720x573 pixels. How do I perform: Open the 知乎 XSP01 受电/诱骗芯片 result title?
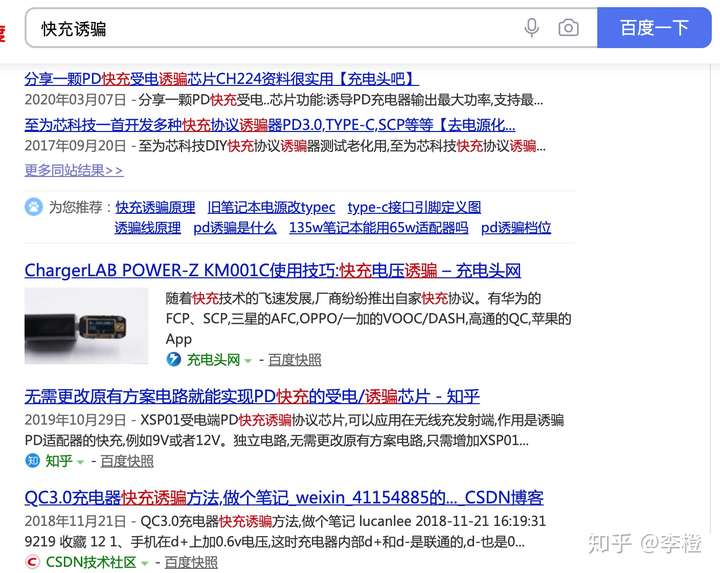(252, 396)
